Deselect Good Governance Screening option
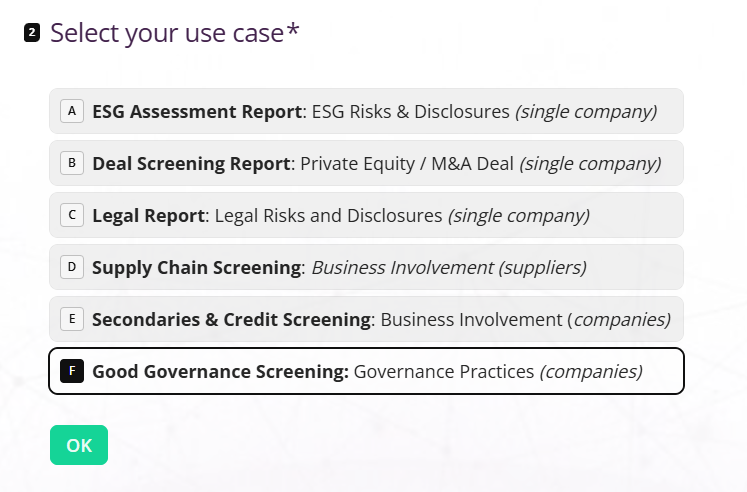Viewport: 747px width, 492px height. click(366, 371)
